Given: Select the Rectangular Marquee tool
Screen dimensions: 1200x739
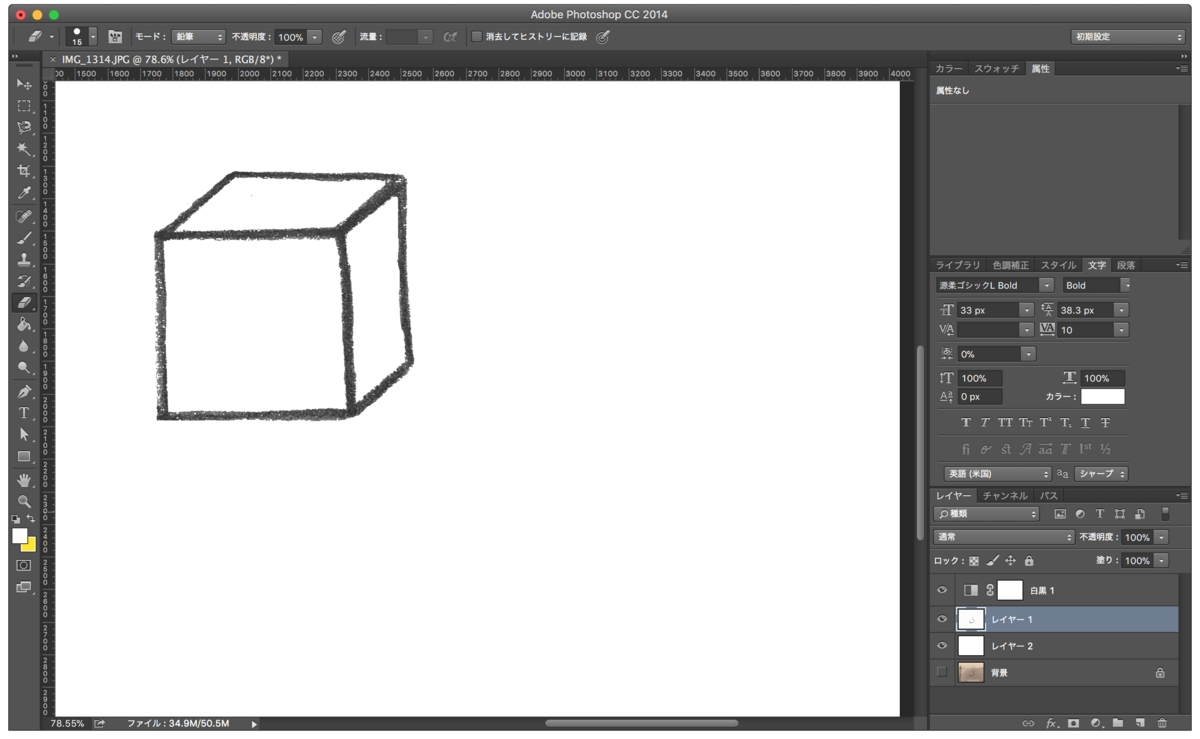Looking at the screenshot, I should [24, 106].
